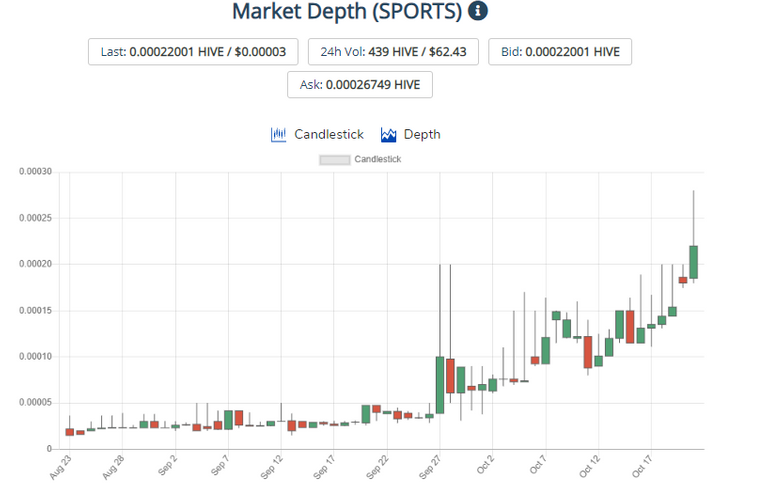This screenshot has width=768, height=492.
Task: Click the last green candle near 0.00022
Action: 694,262
